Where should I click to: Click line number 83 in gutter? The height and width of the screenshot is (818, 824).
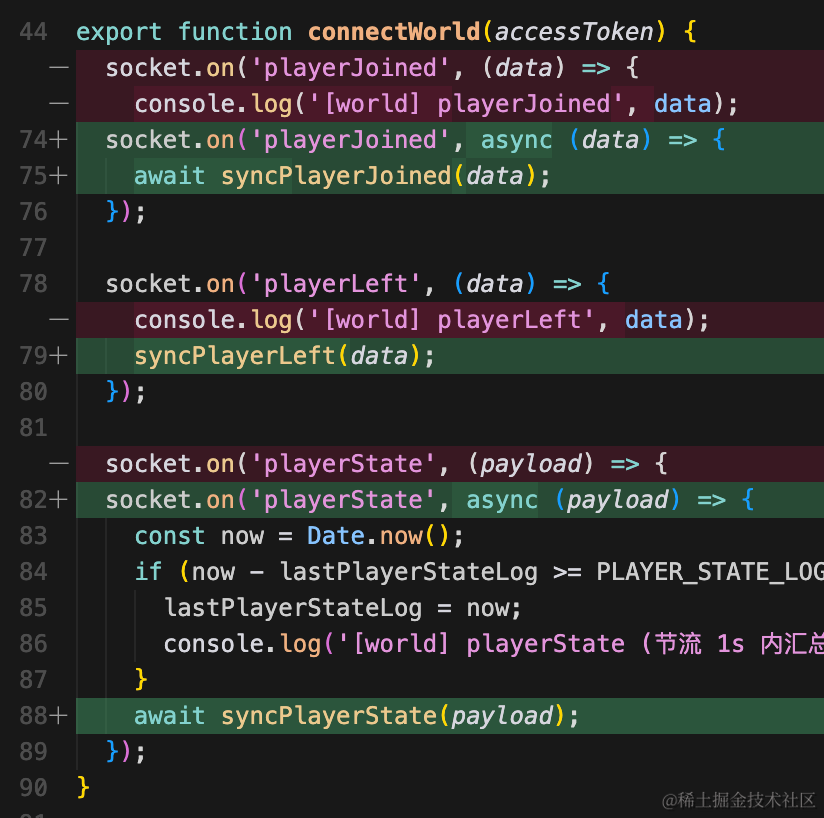pyautogui.click(x=34, y=536)
